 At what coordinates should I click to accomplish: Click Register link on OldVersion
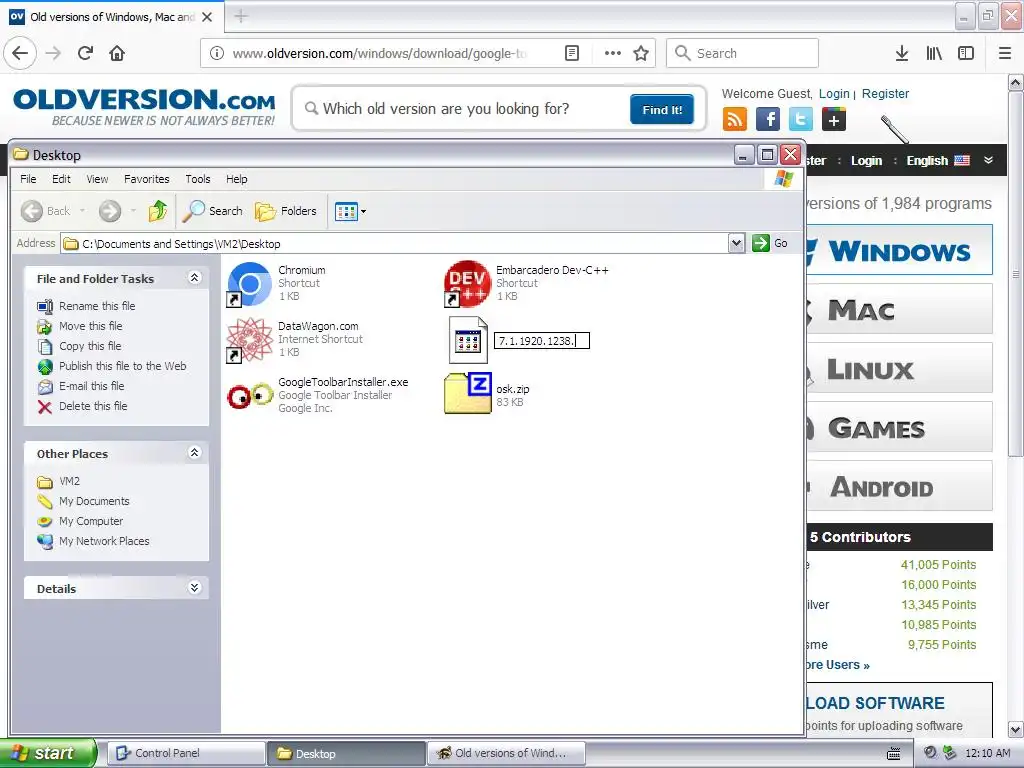click(885, 93)
